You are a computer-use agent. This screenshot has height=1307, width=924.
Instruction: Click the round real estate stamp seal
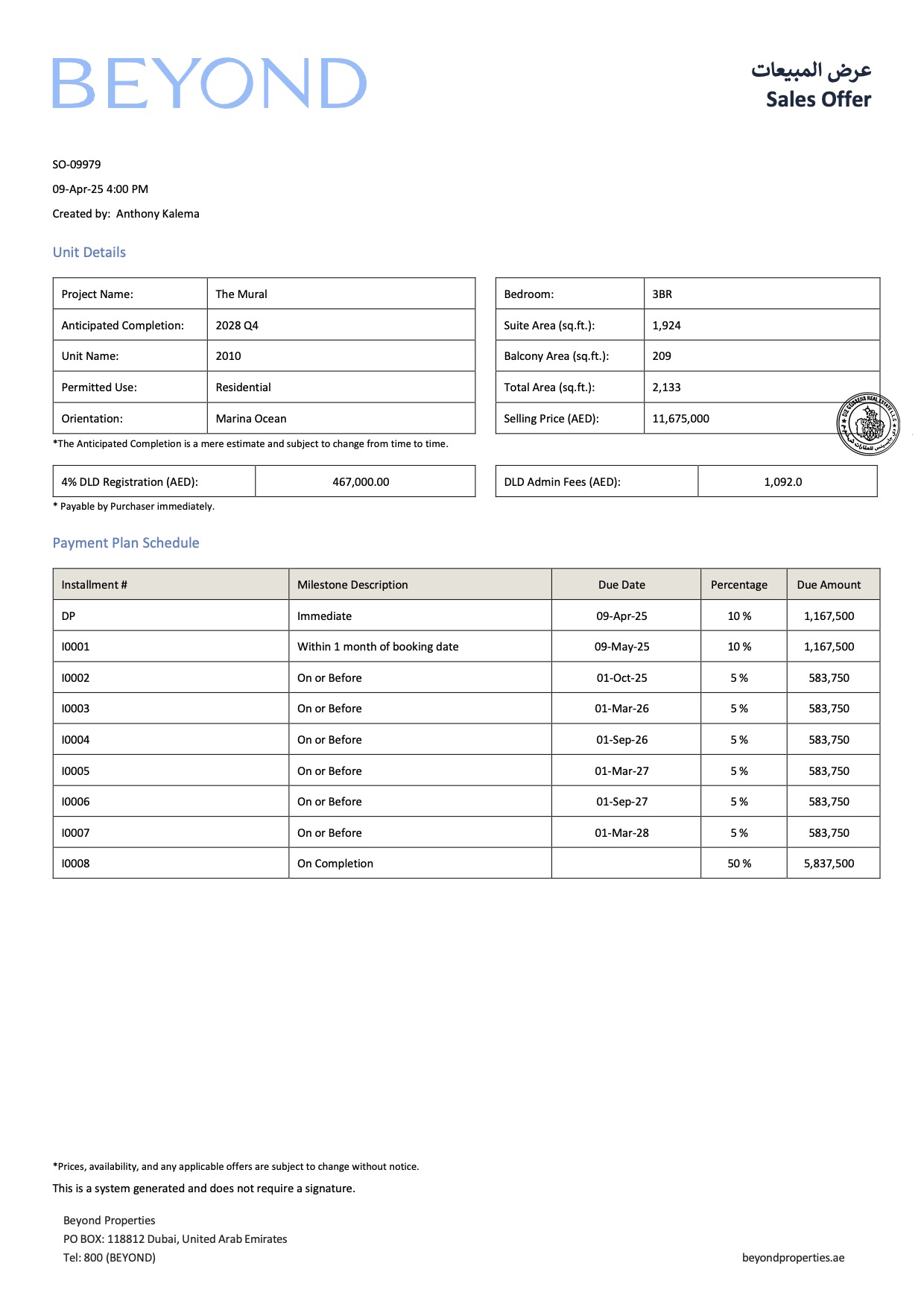(867, 424)
